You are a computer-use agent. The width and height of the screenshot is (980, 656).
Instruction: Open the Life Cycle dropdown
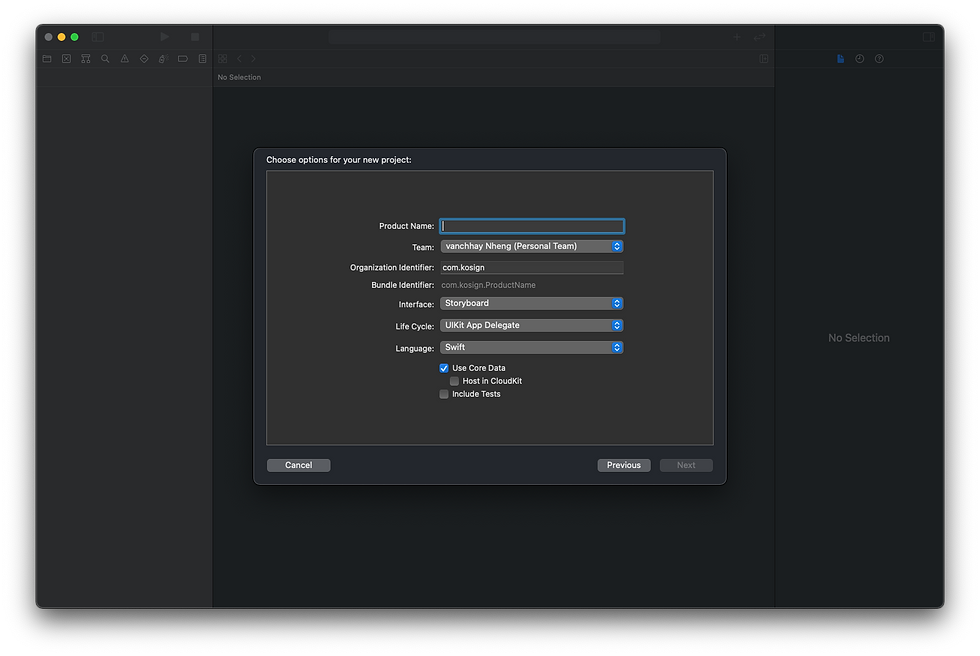pos(532,326)
